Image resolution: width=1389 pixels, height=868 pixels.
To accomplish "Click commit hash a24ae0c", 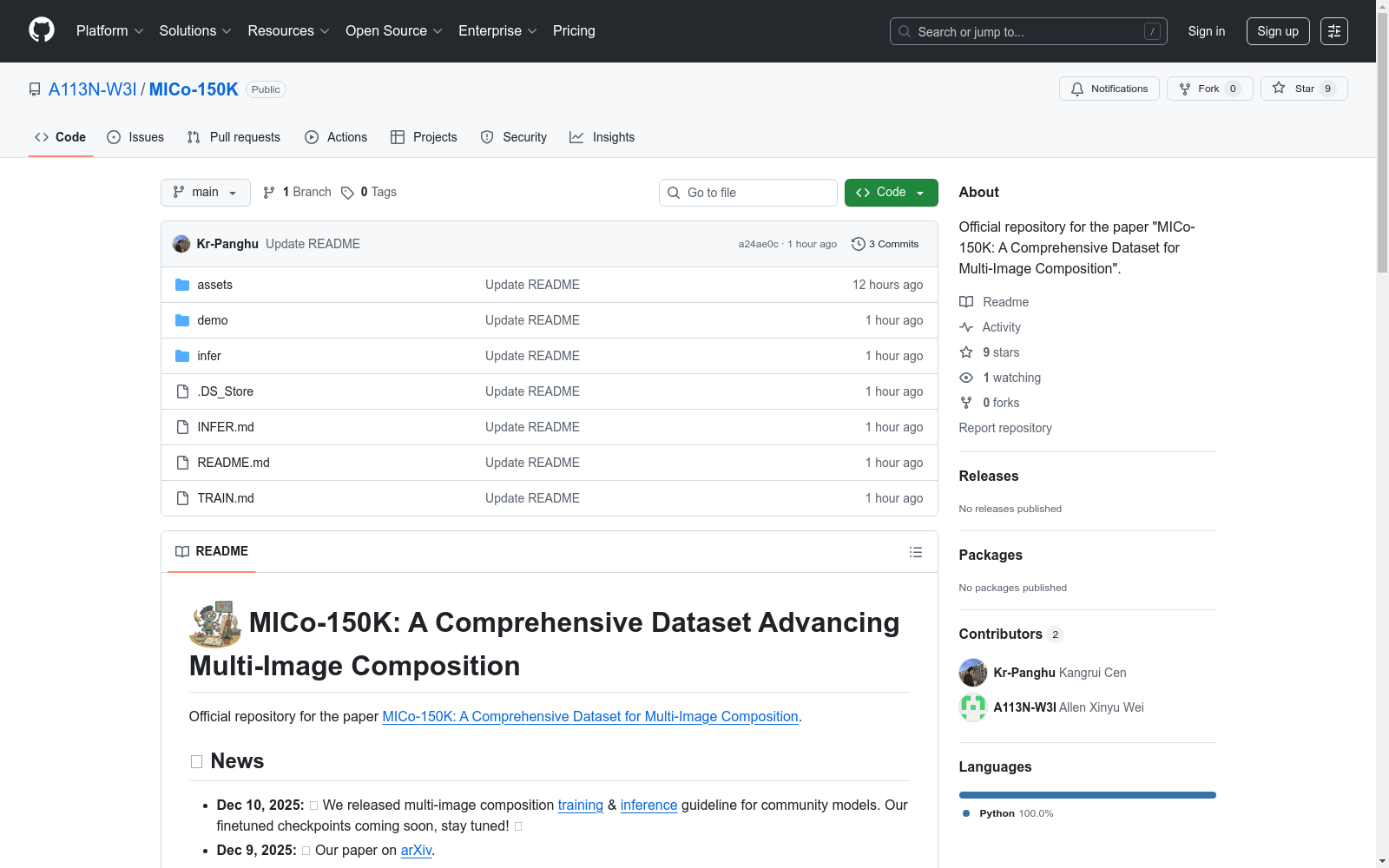I will coord(759,244).
